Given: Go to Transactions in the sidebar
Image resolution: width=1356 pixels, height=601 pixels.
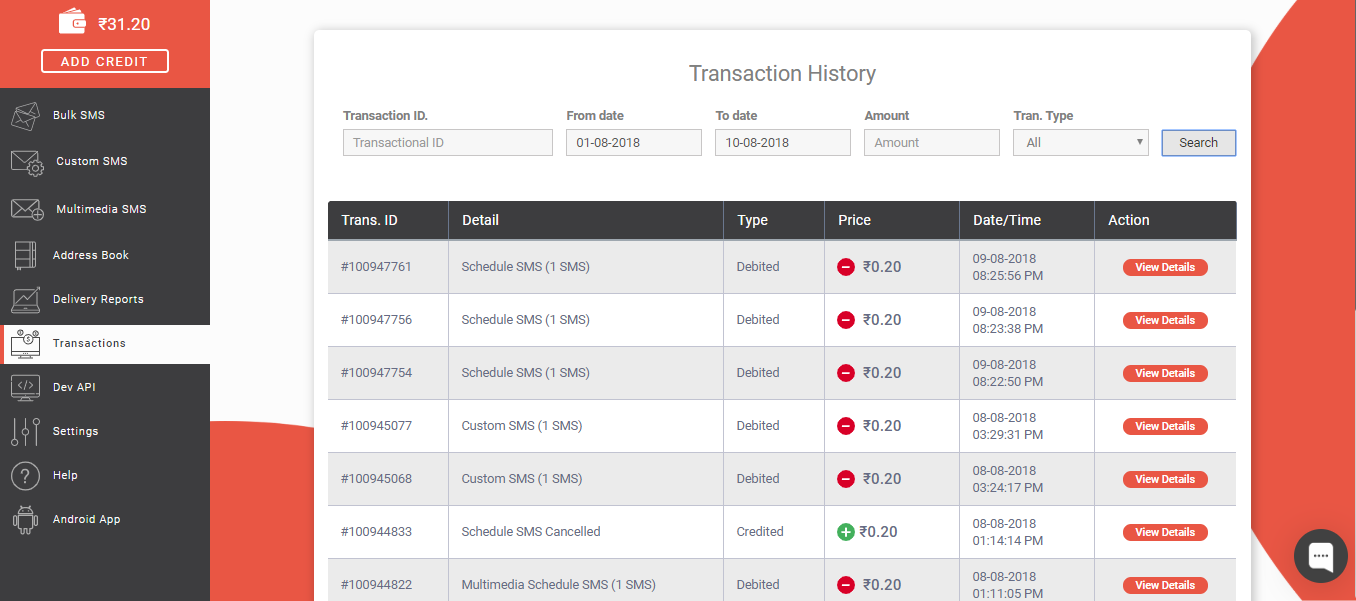Looking at the screenshot, I should [89, 343].
